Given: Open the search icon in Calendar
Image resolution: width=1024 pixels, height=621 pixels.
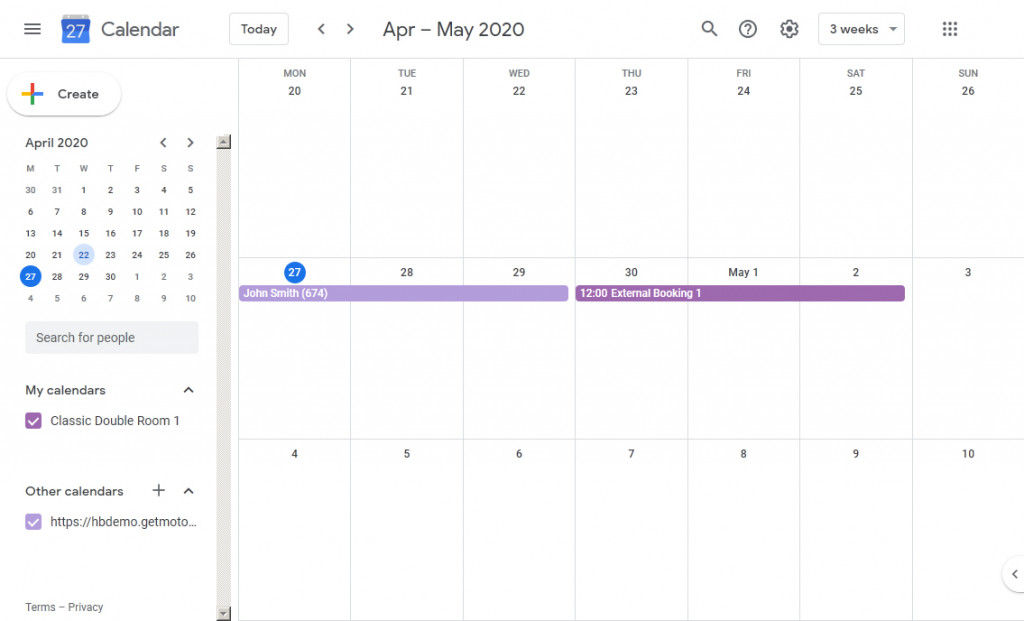Looking at the screenshot, I should (x=709, y=29).
